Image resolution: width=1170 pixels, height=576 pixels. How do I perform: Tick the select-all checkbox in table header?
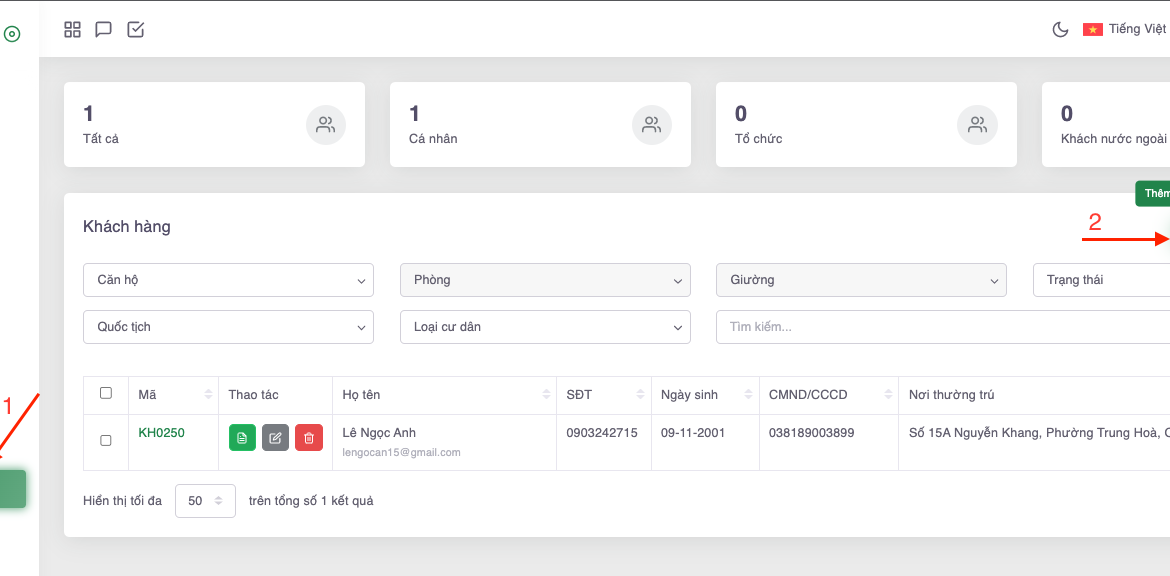pos(106,393)
